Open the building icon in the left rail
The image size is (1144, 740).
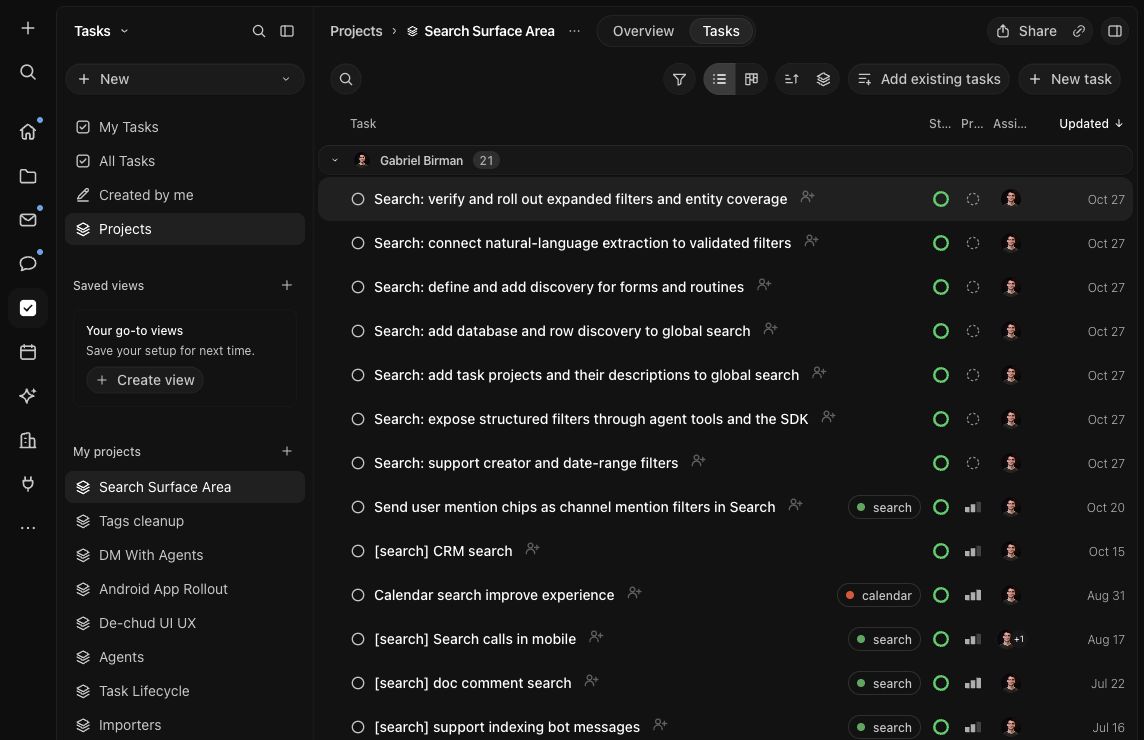tap(28, 440)
